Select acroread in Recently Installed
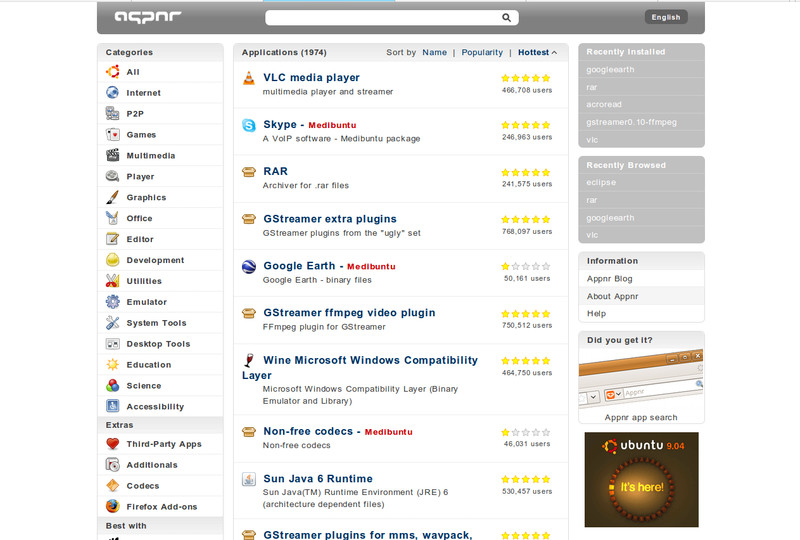Screen dimensions: 800x540 click(604, 104)
